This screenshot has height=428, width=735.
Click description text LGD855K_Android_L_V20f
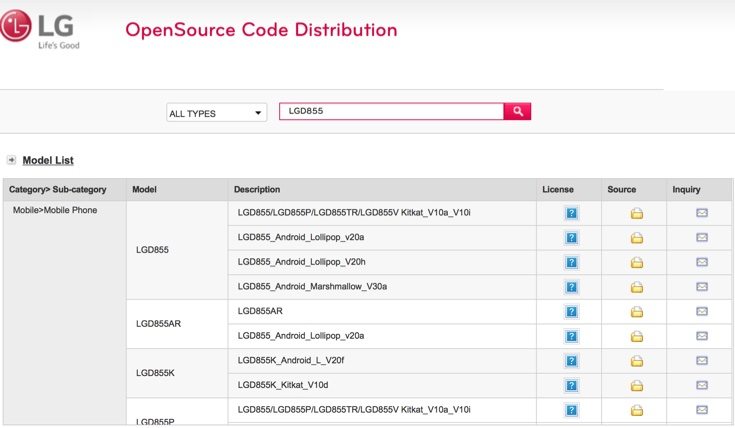pos(291,360)
